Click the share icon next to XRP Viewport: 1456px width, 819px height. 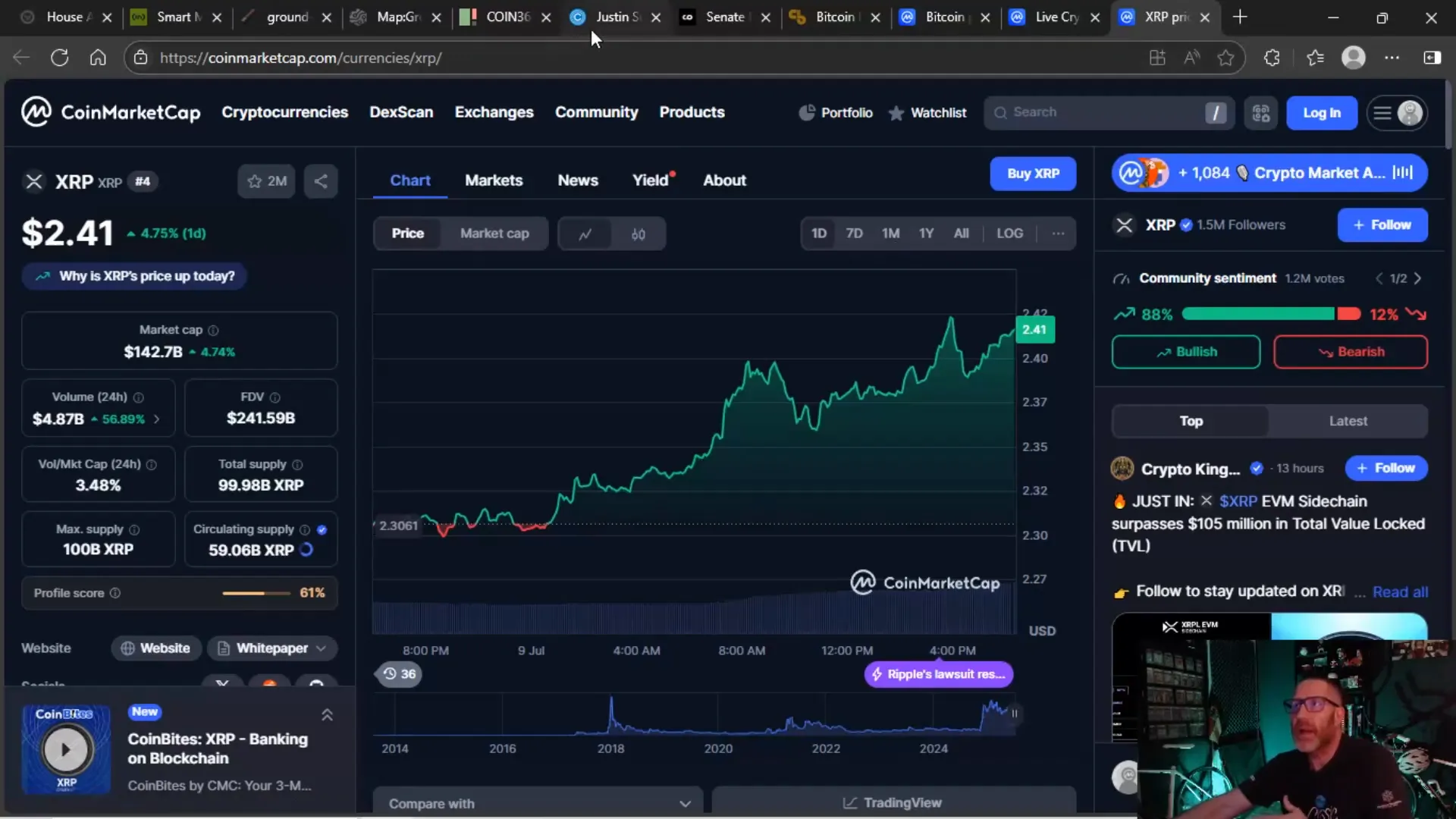pyautogui.click(x=321, y=181)
